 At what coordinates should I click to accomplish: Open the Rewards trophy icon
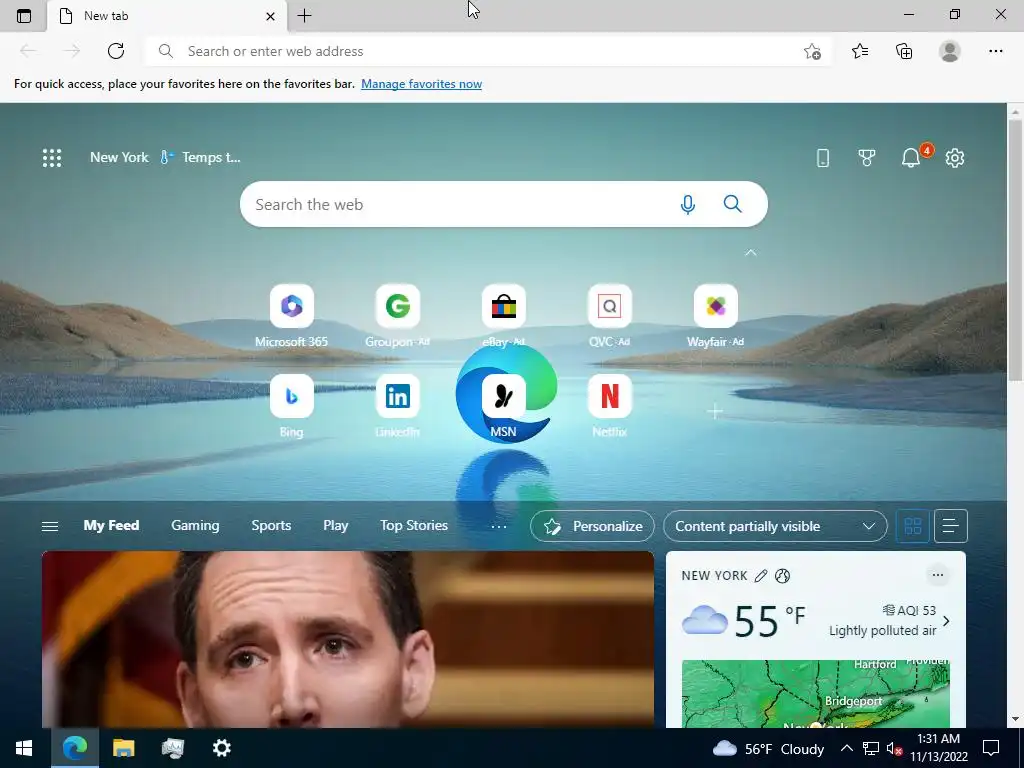pyautogui.click(x=867, y=157)
